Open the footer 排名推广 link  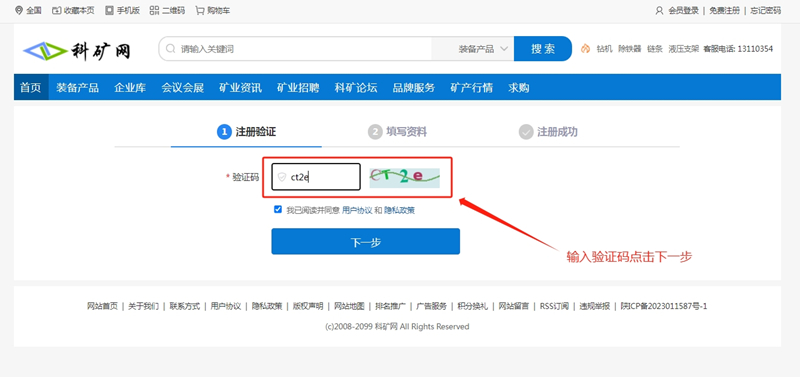390,306
